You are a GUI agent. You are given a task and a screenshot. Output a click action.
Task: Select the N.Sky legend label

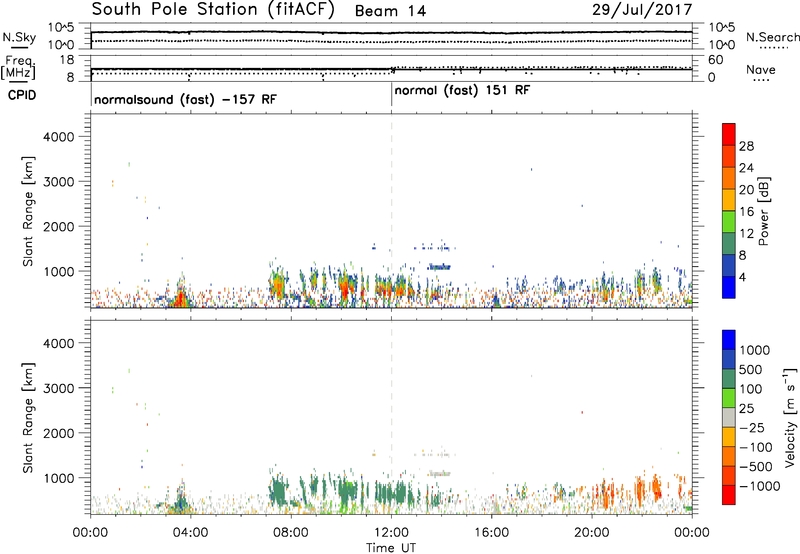click(19, 38)
